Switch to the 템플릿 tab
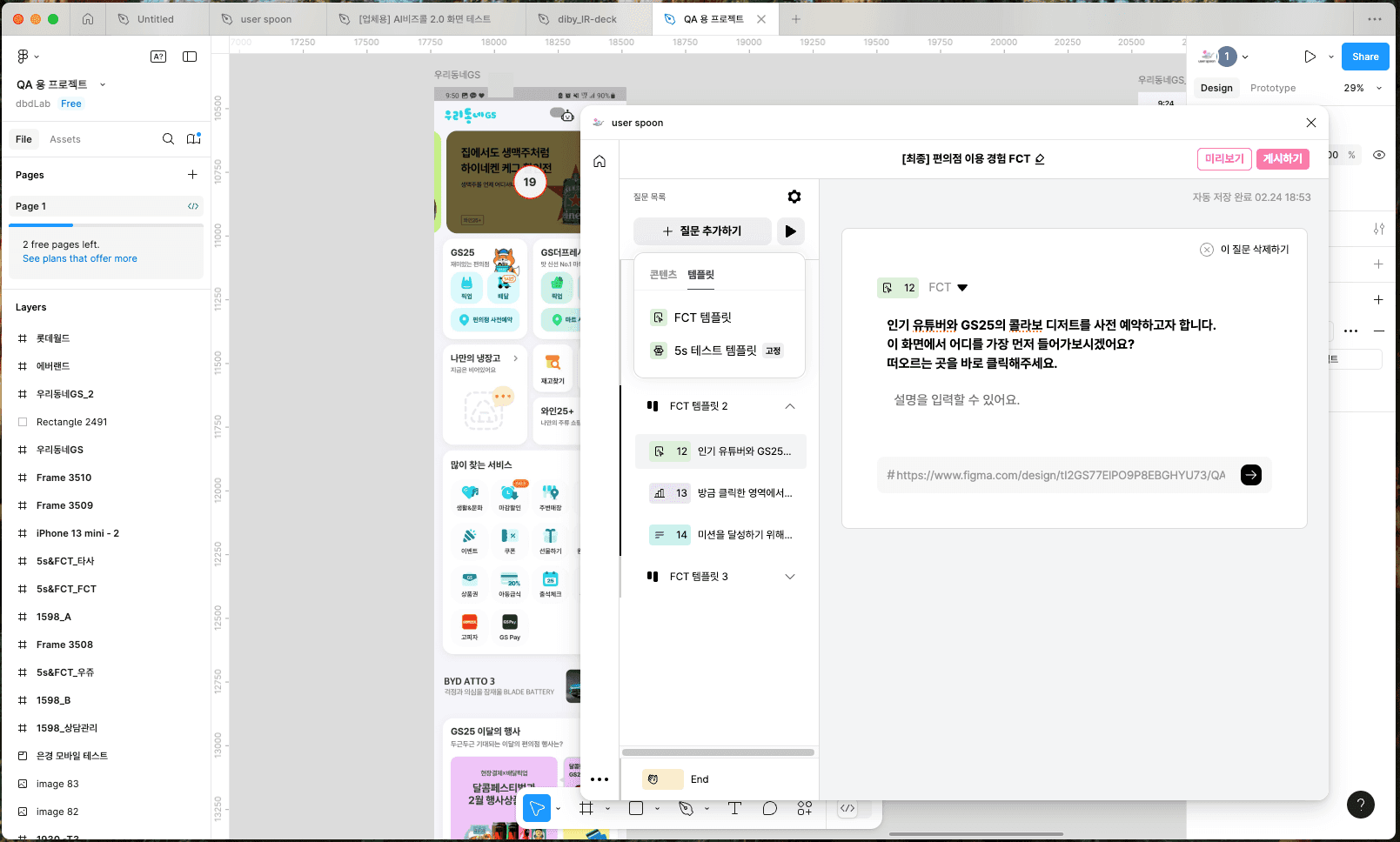 coord(700,274)
